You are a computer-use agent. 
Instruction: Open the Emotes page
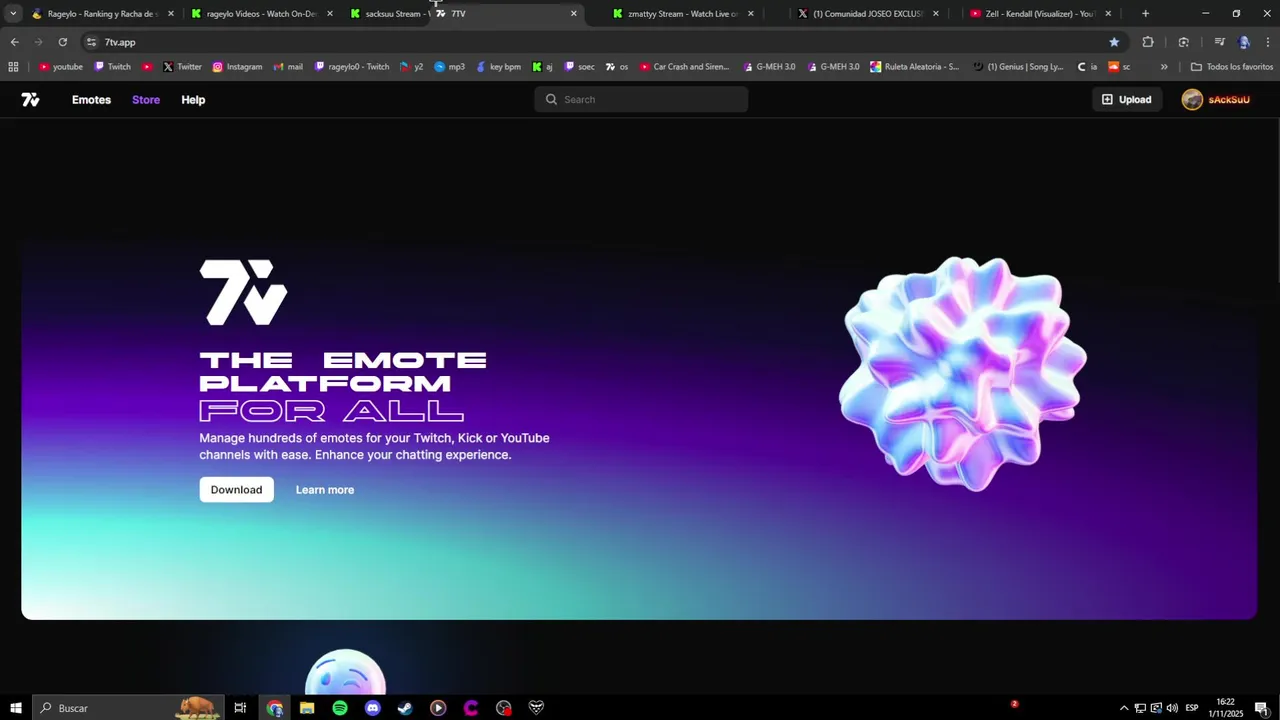tap(91, 100)
